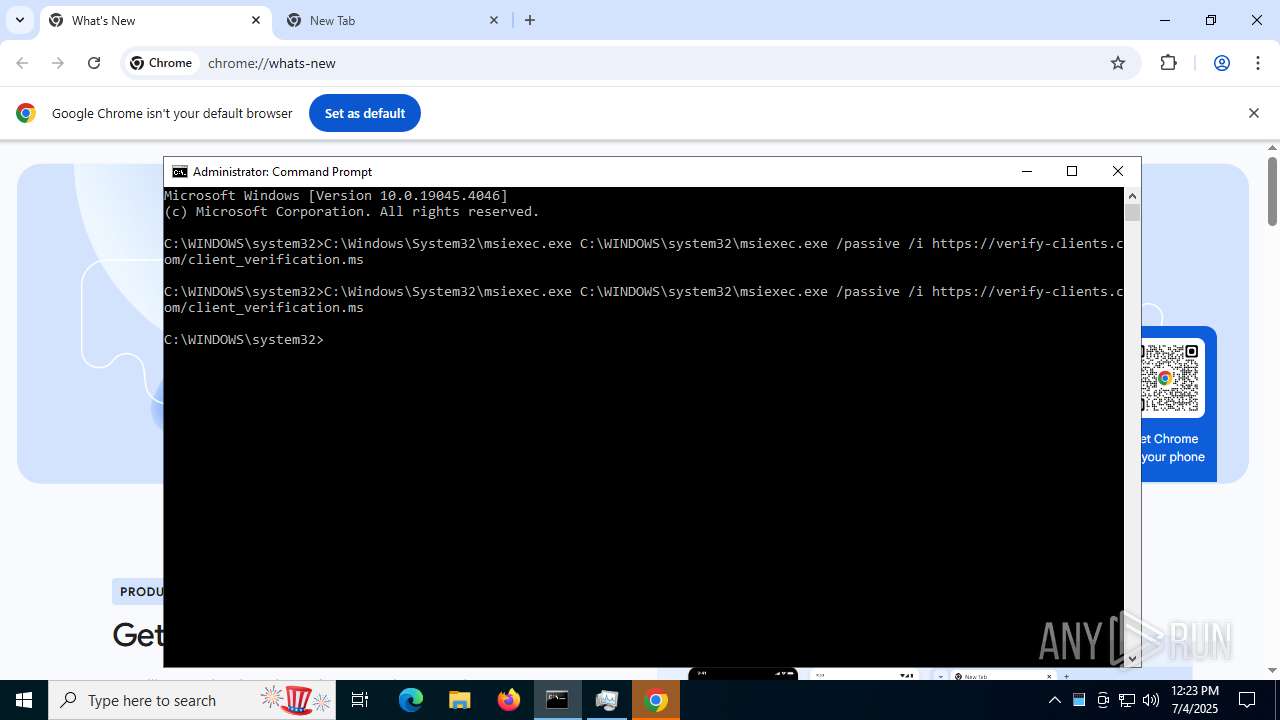Close the What's New tab
This screenshot has width=1280, height=720.
click(x=256, y=20)
